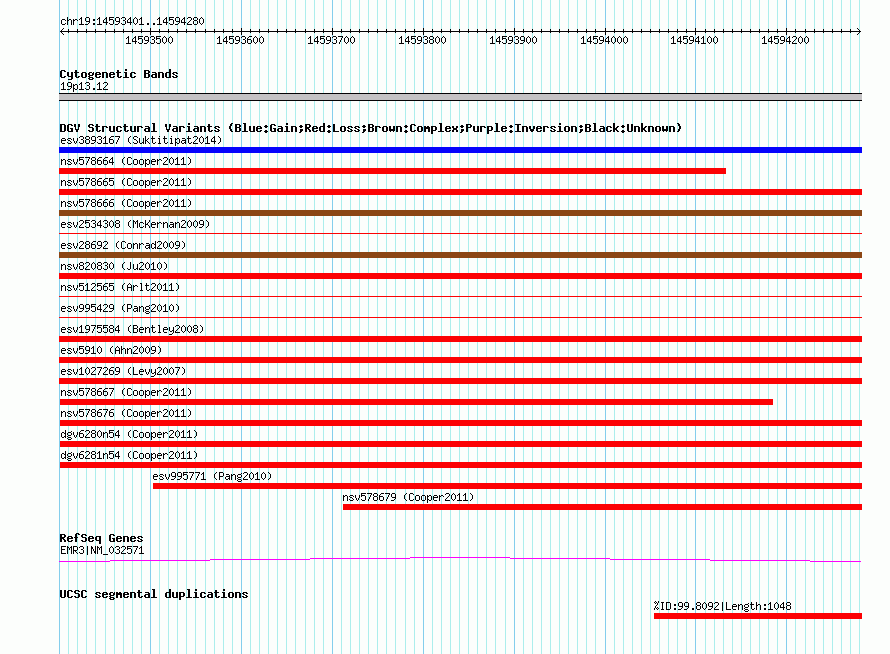Click ruler position 14594100
890x654 pixels.
pos(694,40)
